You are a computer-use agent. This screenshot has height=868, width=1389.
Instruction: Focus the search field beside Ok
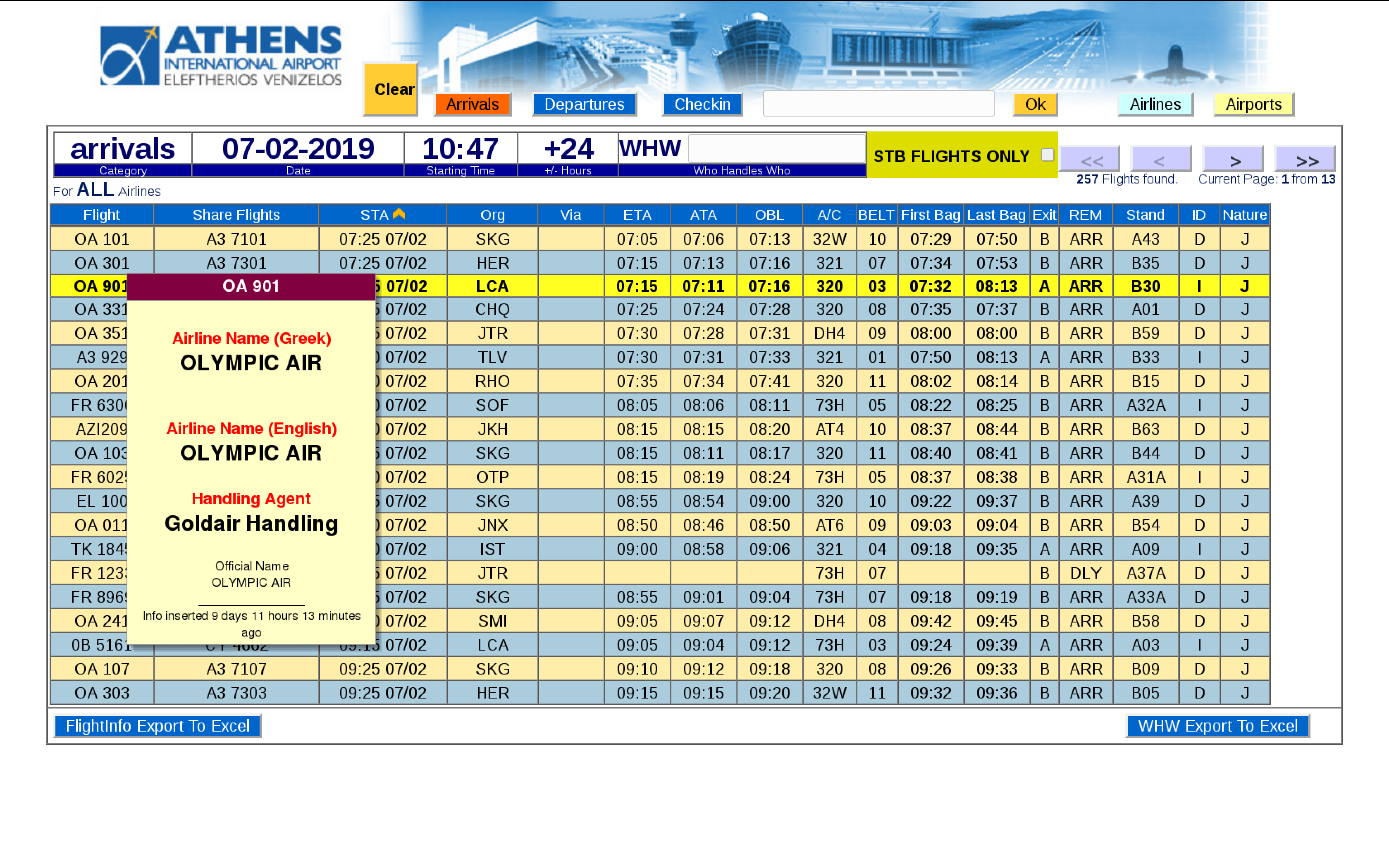tap(878, 104)
